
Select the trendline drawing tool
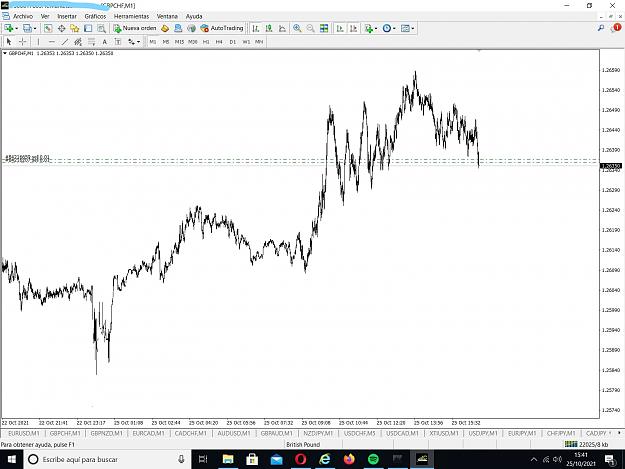click(x=65, y=41)
